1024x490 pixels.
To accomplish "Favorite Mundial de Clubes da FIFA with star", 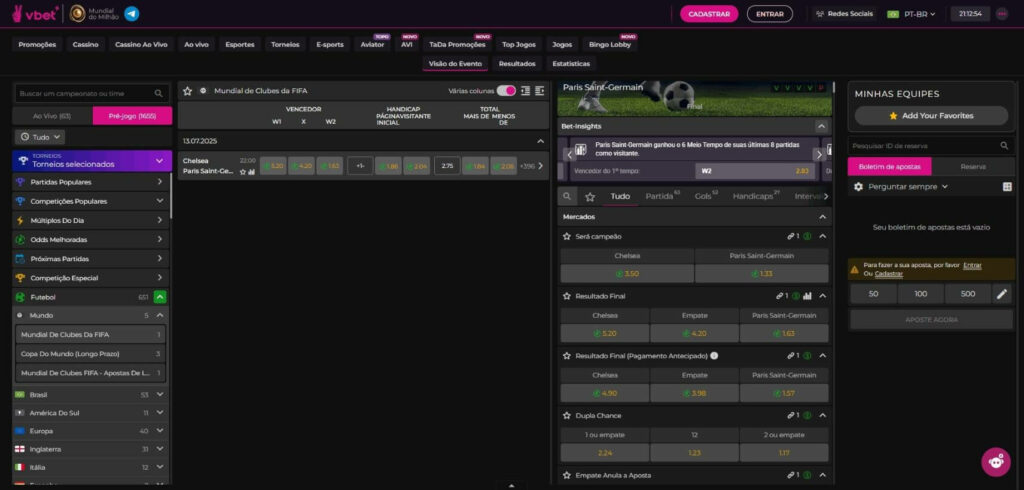I will [x=187, y=91].
